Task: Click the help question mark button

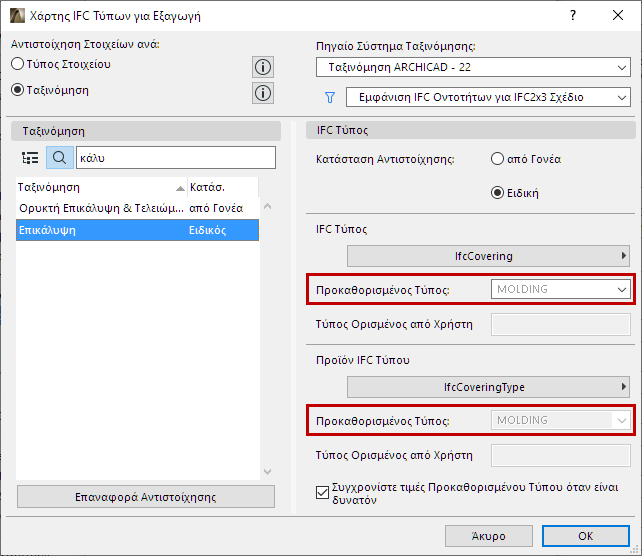Action: coord(573,16)
